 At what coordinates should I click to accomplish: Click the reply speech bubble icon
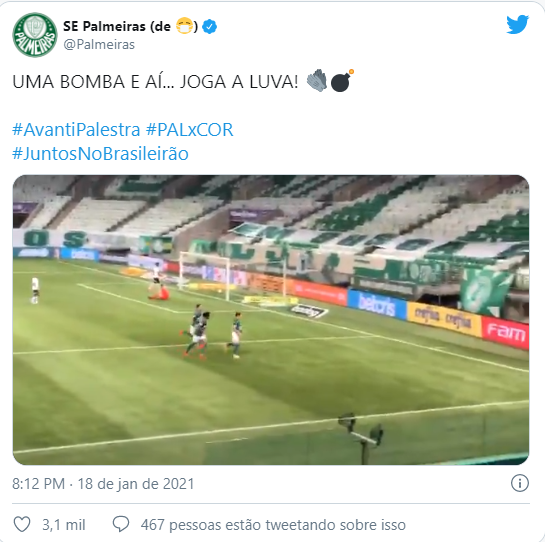121,524
